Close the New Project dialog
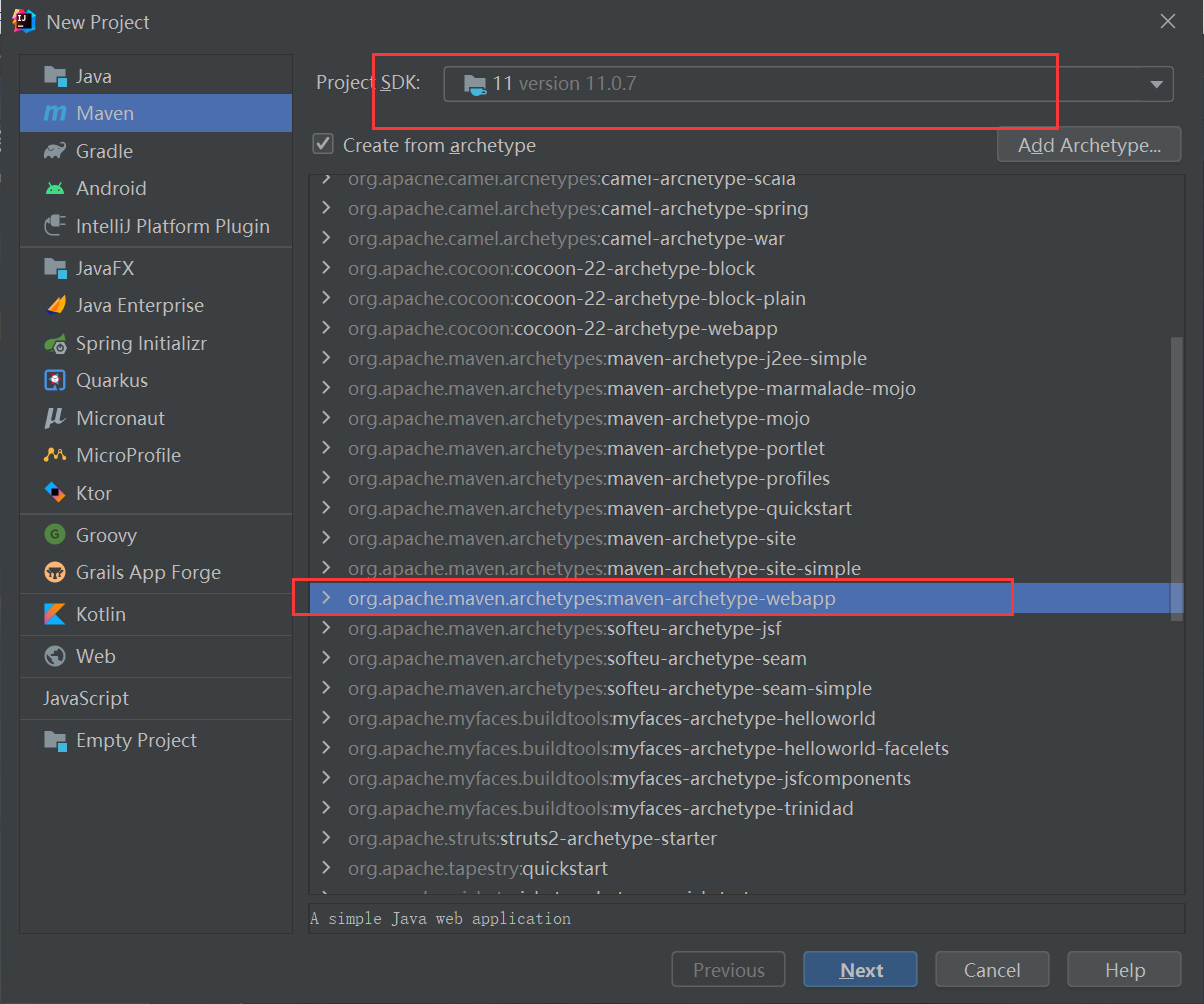 coord(1167,21)
